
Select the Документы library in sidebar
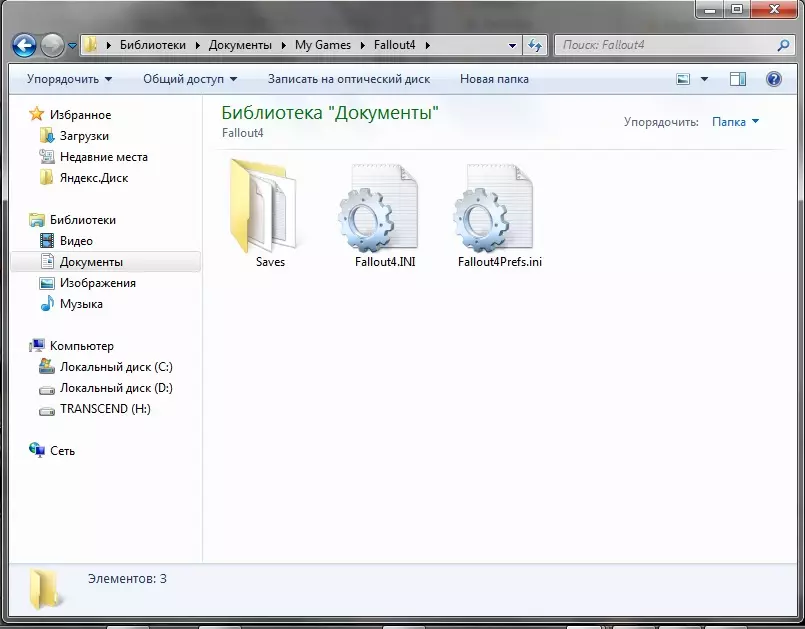105,262
